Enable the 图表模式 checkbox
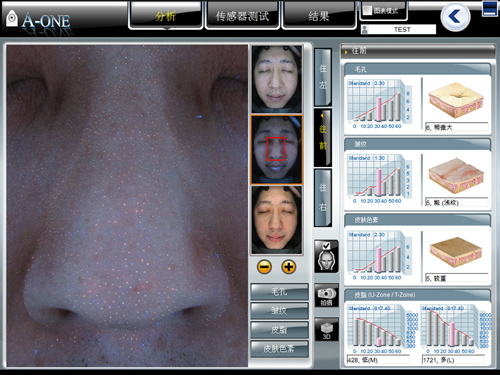 click(367, 10)
